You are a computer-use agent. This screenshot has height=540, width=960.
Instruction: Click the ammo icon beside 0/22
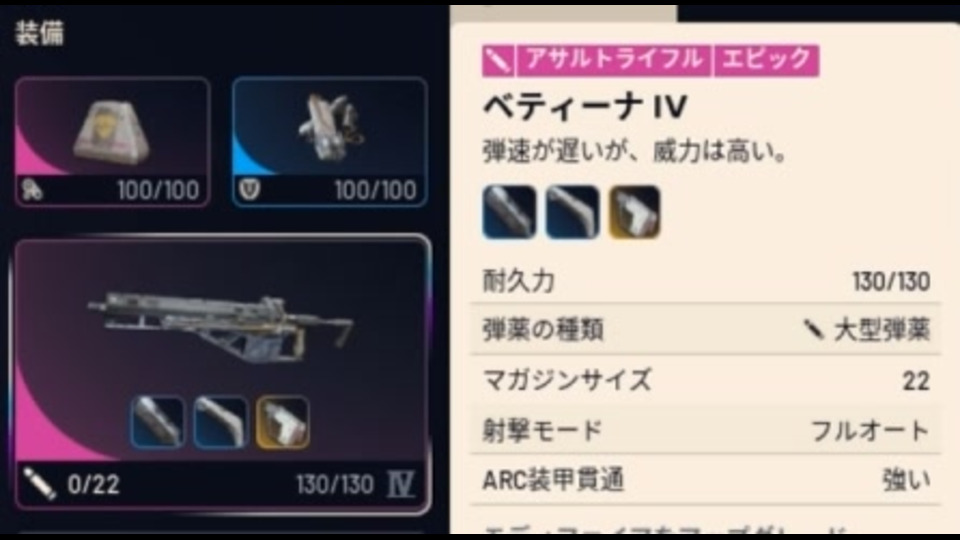pos(39,484)
